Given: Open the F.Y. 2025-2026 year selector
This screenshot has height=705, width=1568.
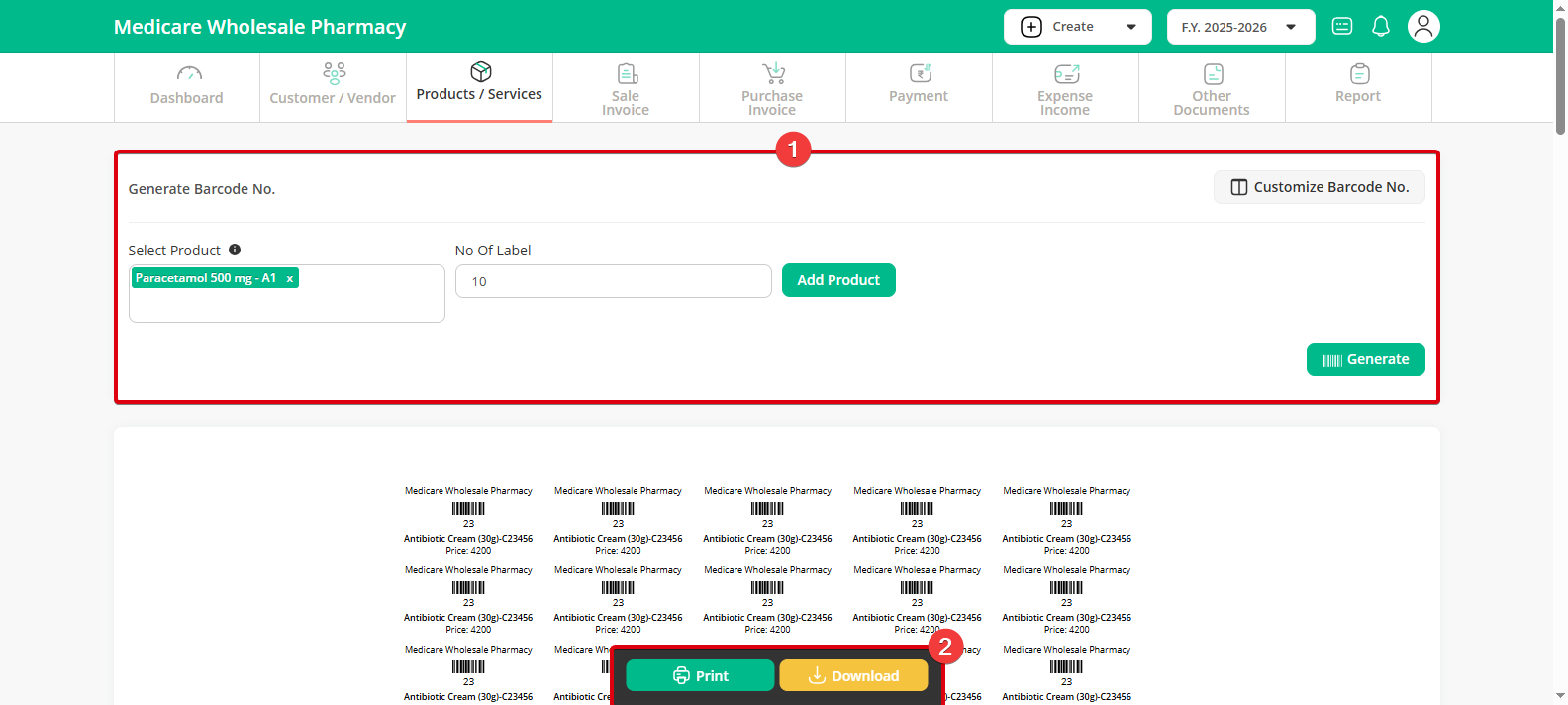Looking at the screenshot, I should tap(1240, 27).
